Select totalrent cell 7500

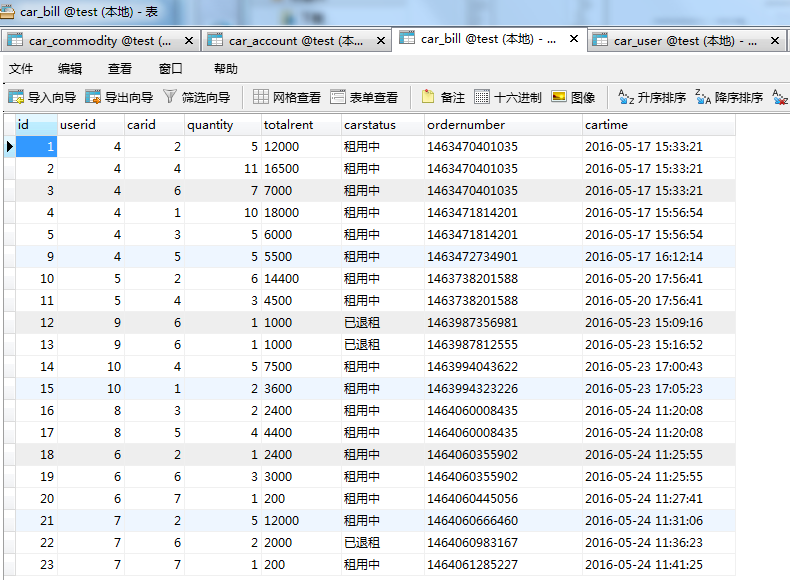click(301, 366)
